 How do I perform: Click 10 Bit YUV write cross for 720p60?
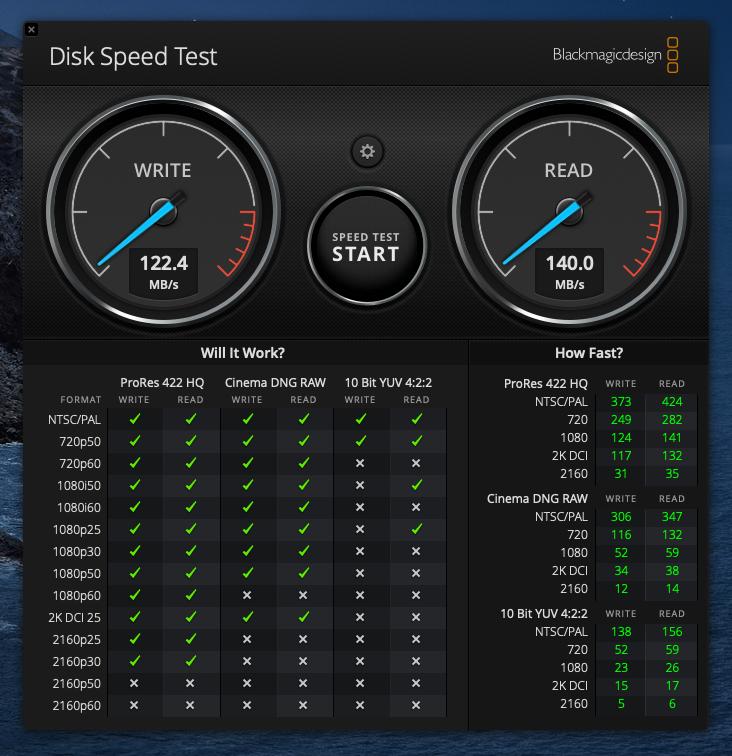tap(360, 463)
